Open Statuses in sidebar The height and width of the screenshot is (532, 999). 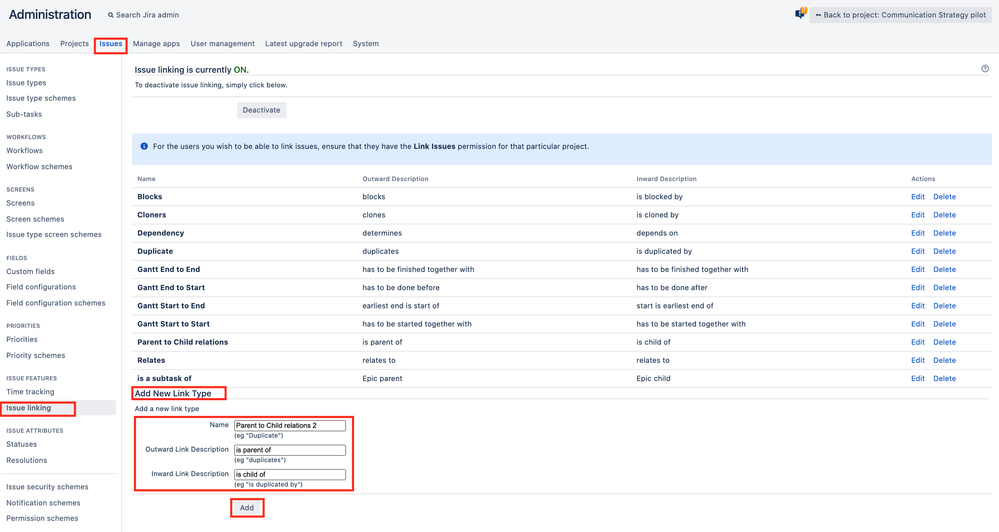pos(22,444)
